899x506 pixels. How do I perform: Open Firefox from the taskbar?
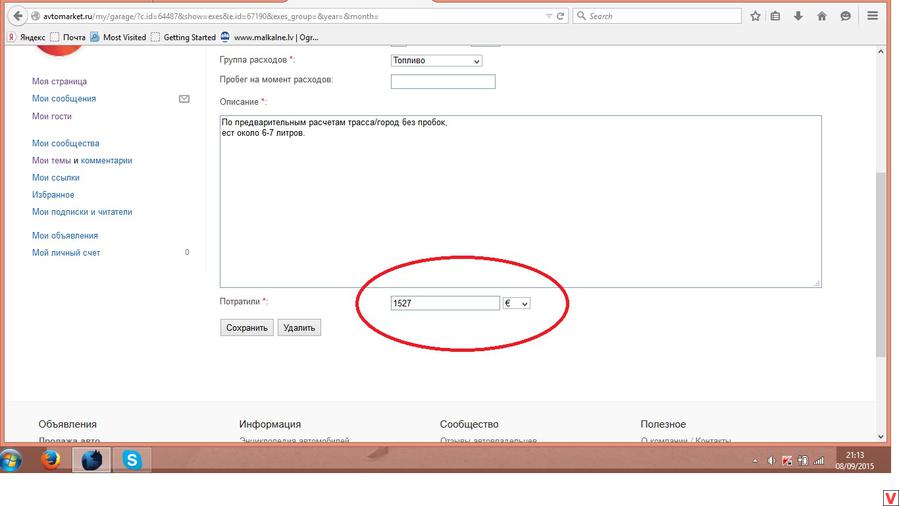pos(50,460)
